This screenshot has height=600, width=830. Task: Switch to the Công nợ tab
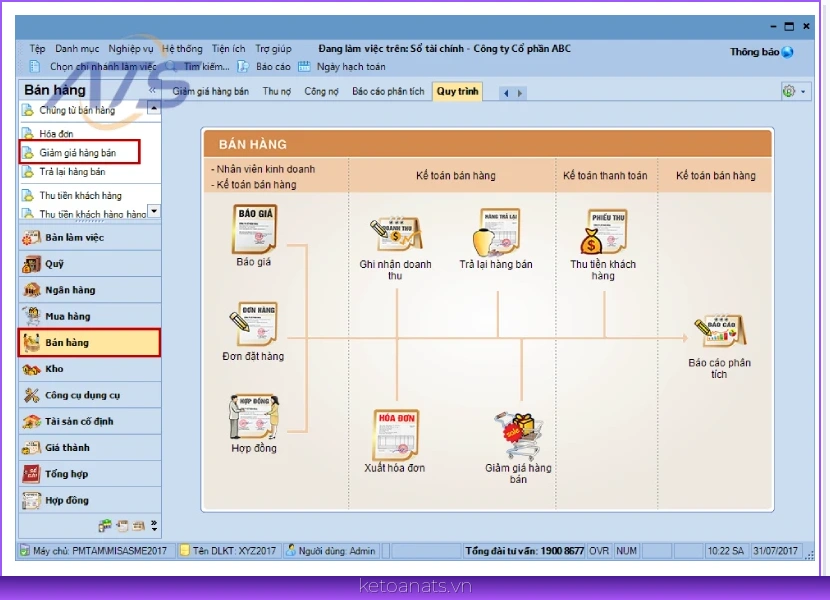coord(321,92)
